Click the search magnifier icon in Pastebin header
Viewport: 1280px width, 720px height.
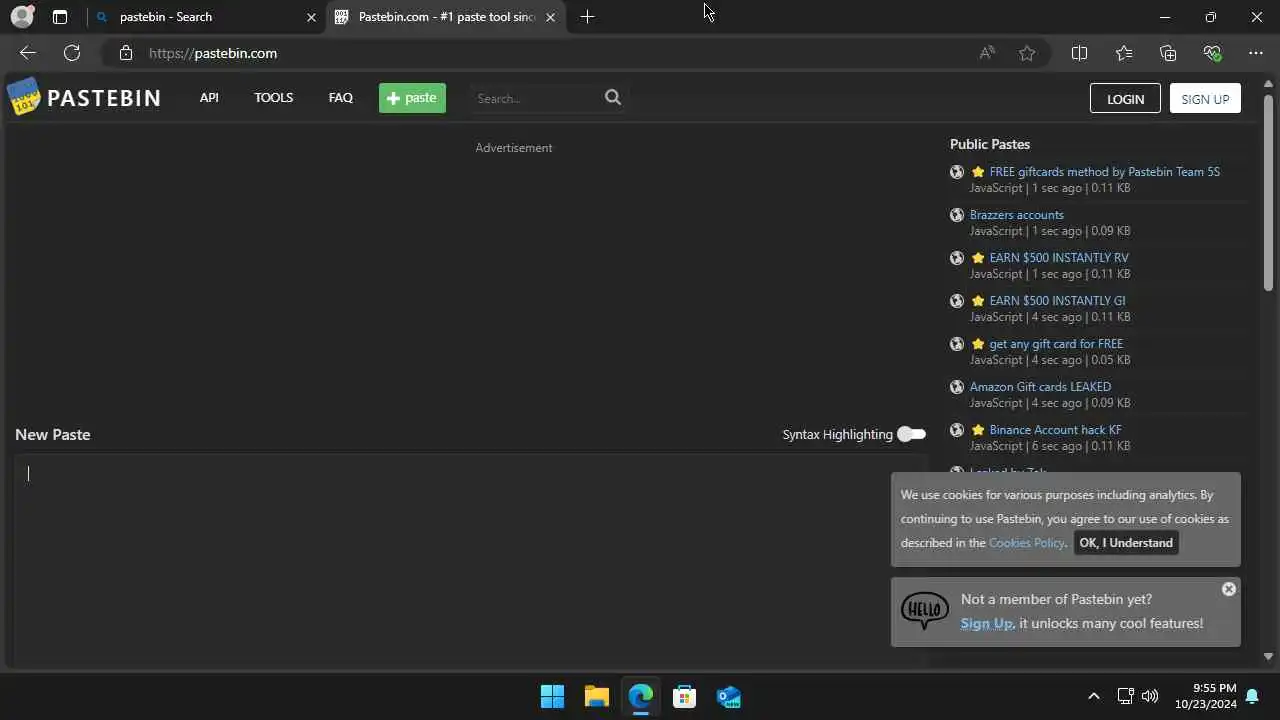click(613, 97)
